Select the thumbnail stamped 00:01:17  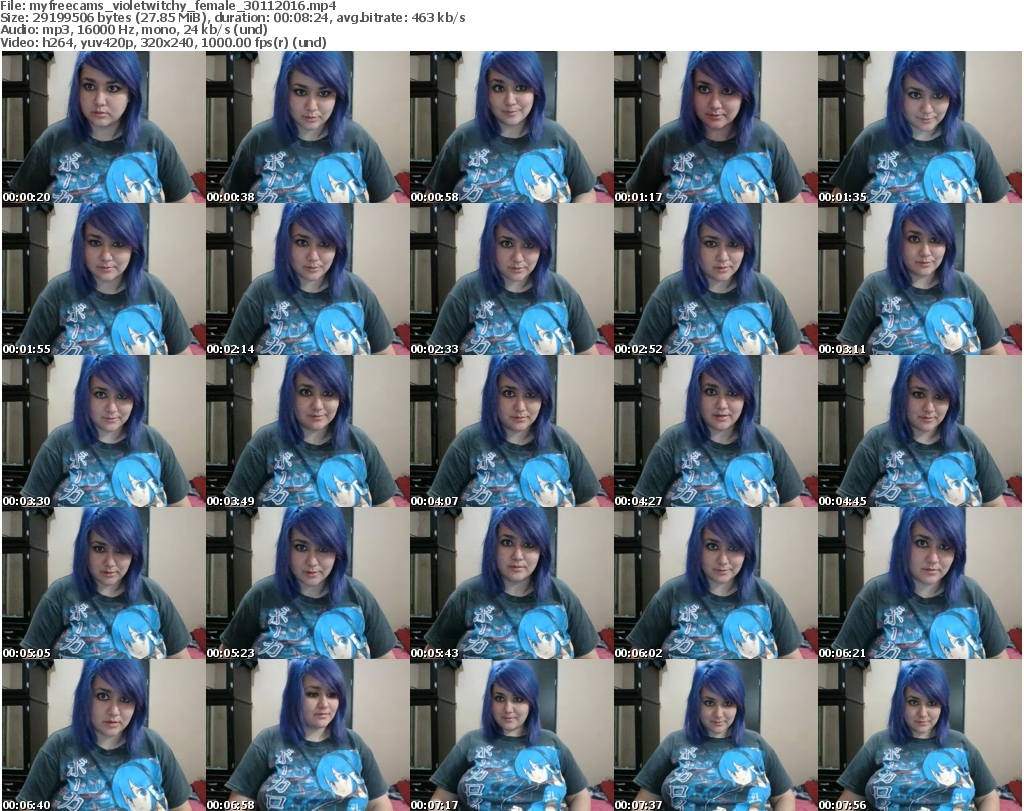715,127
